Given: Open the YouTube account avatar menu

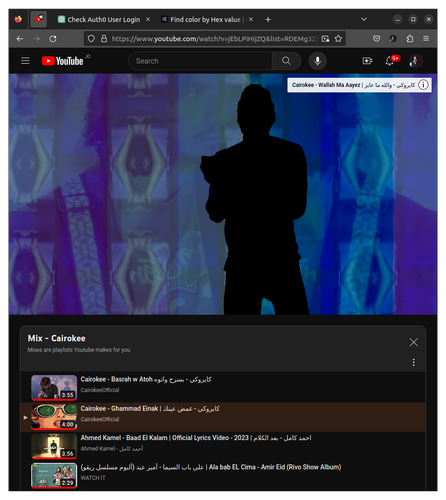Looking at the screenshot, I should [x=415, y=61].
